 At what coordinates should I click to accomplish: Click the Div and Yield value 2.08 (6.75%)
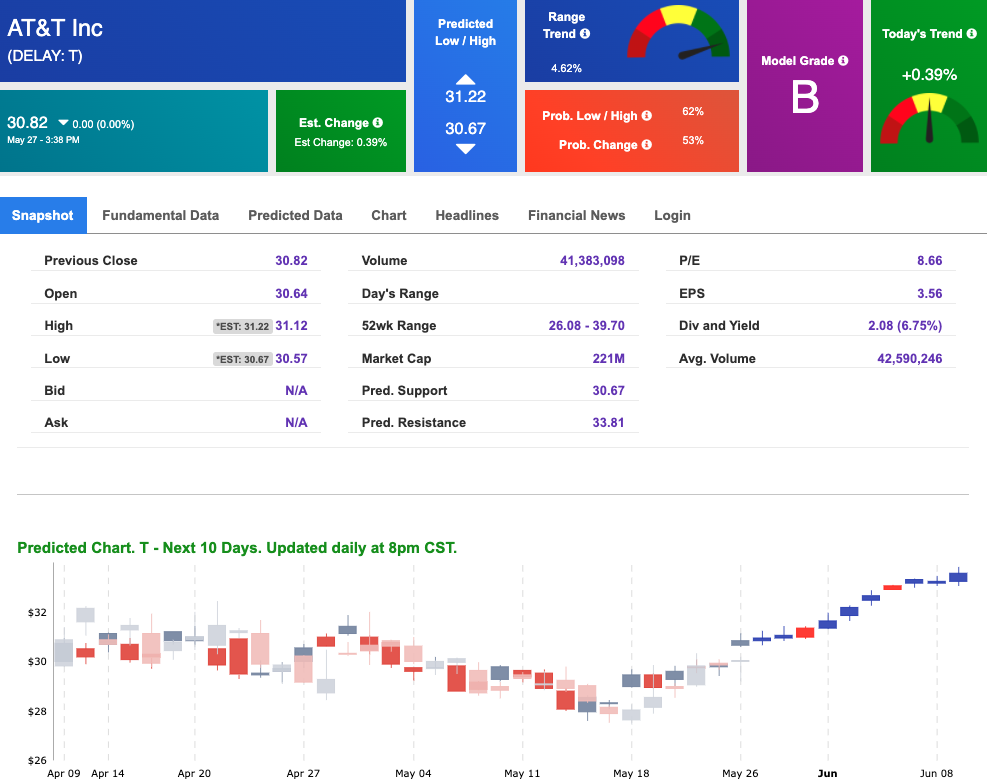pyautogui.click(x=905, y=325)
